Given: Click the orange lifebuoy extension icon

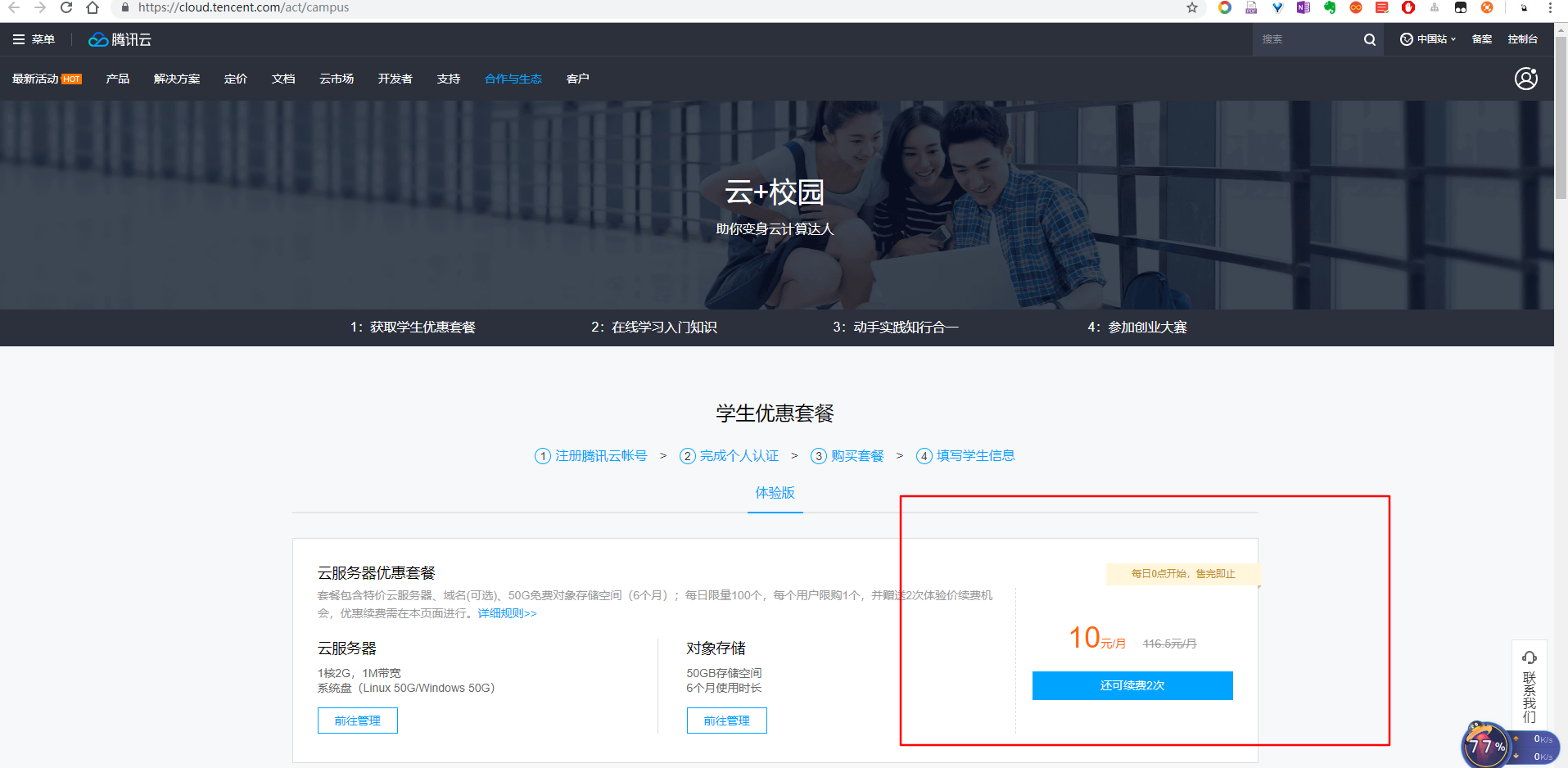Looking at the screenshot, I should click(x=1487, y=7).
